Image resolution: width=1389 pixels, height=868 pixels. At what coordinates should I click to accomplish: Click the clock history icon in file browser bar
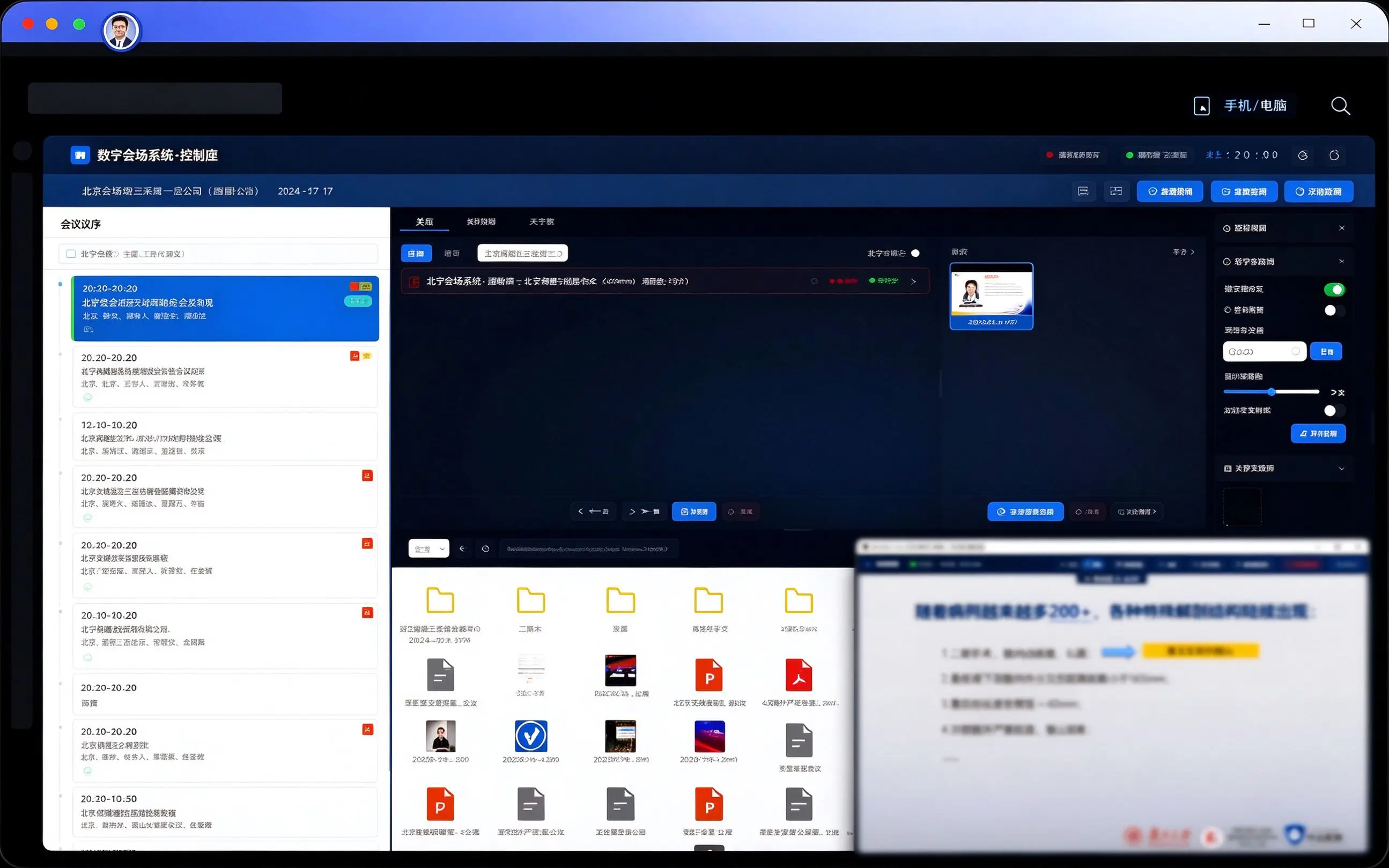pyautogui.click(x=485, y=549)
